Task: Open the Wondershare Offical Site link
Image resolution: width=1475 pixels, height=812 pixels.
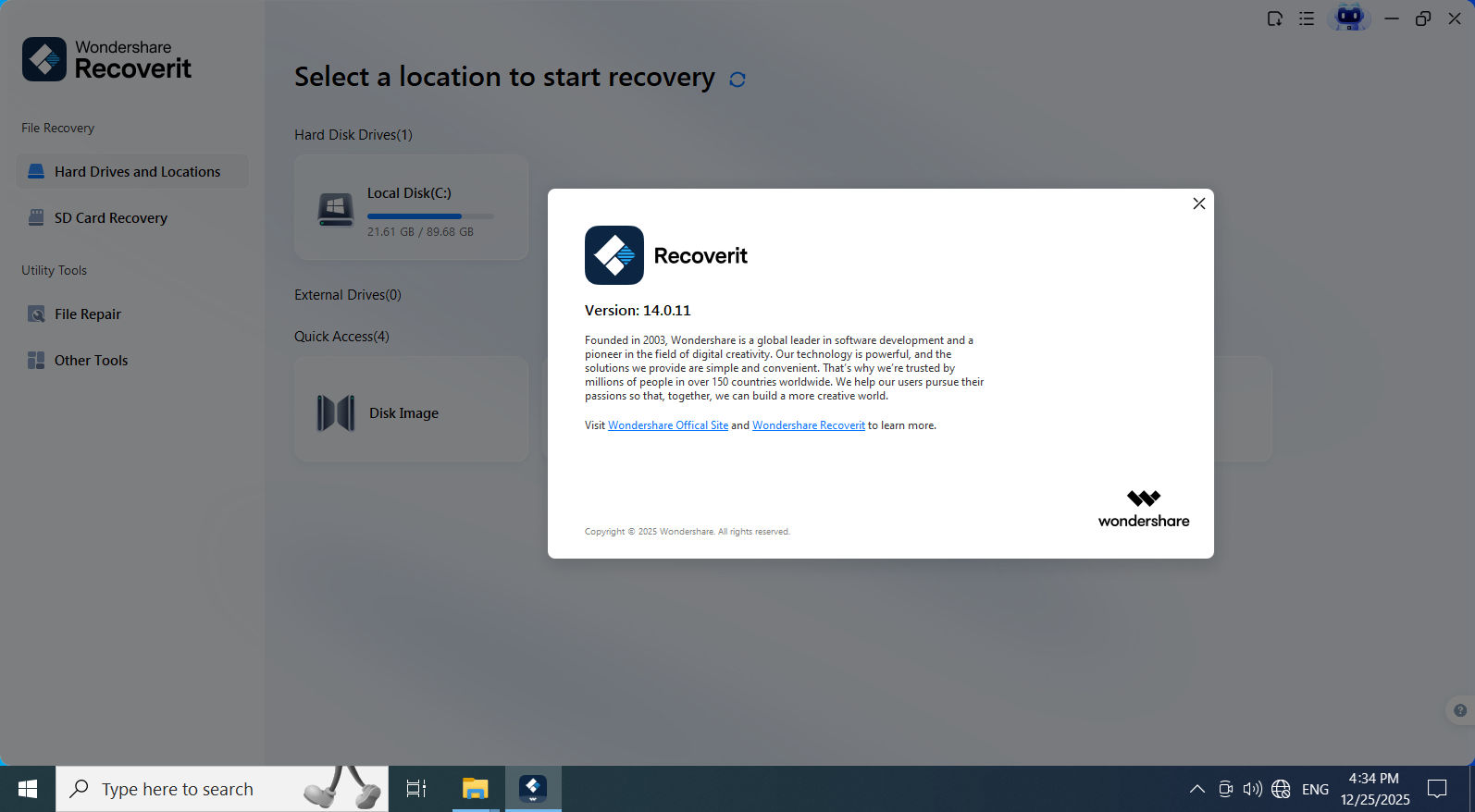Action: point(668,425)
